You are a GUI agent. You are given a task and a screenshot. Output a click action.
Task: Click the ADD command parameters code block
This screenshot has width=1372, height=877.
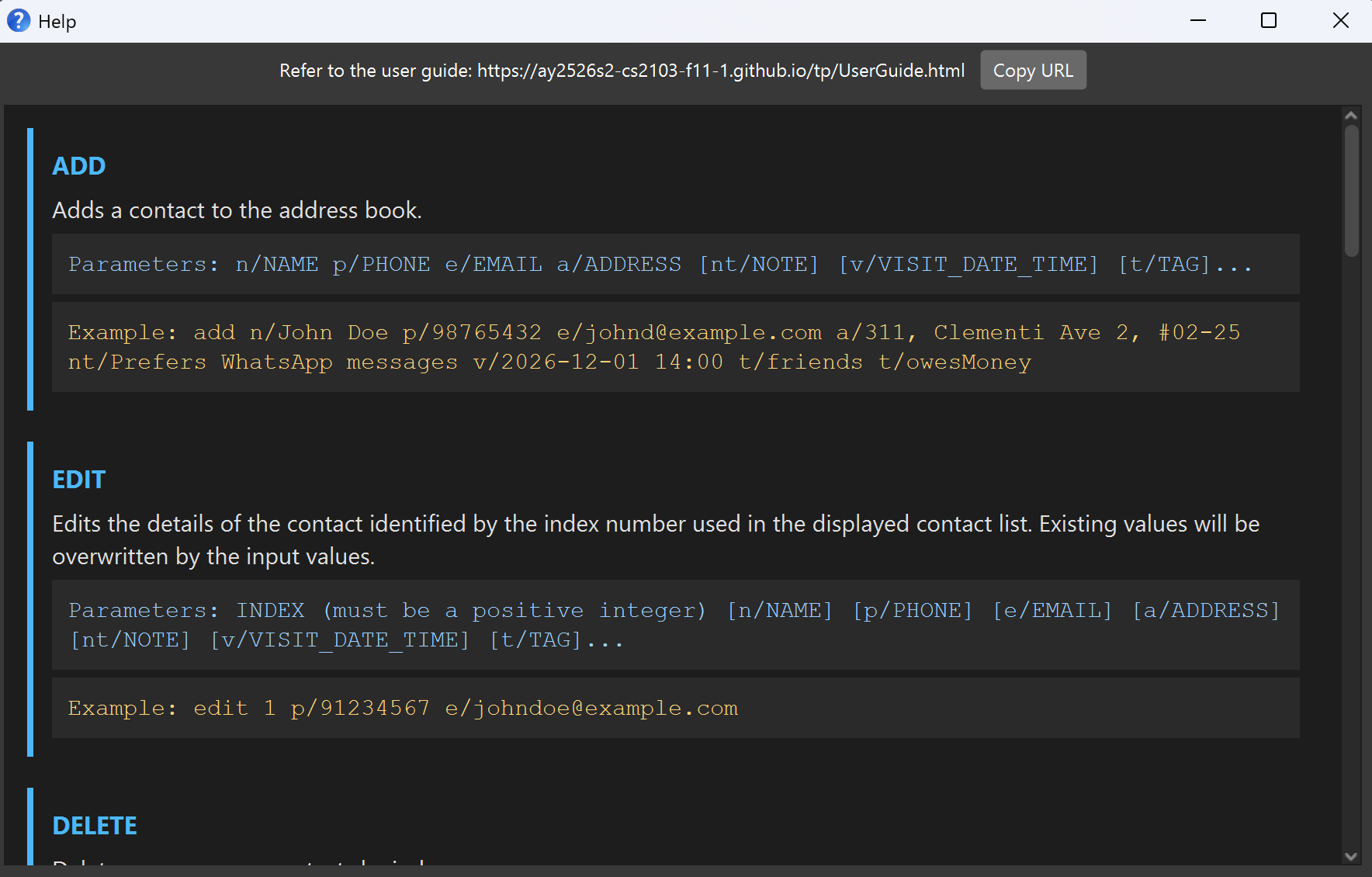660,265
